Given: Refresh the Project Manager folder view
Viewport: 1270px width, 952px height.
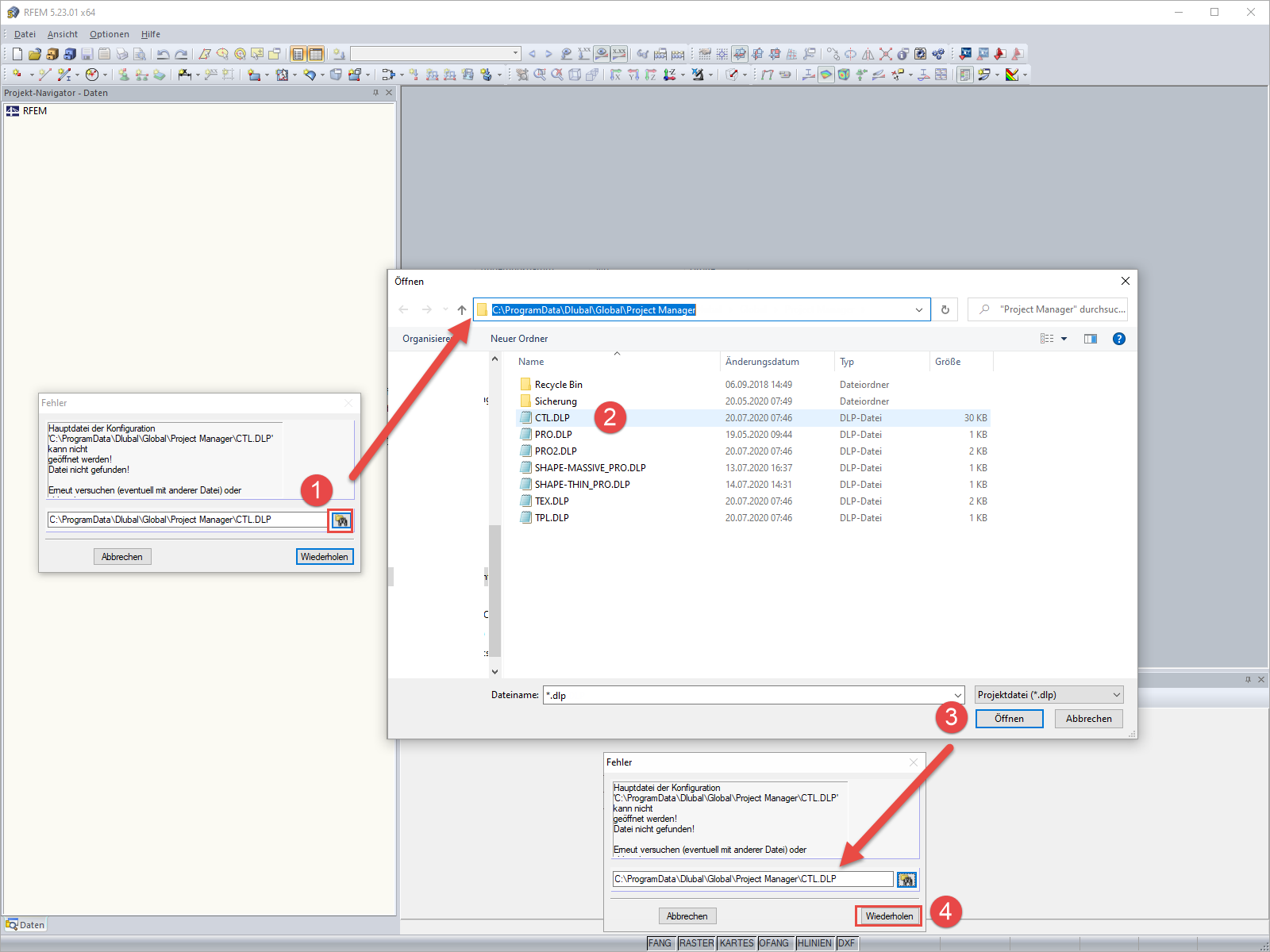Looking at the screenshot, I should [x=945, y=309].
